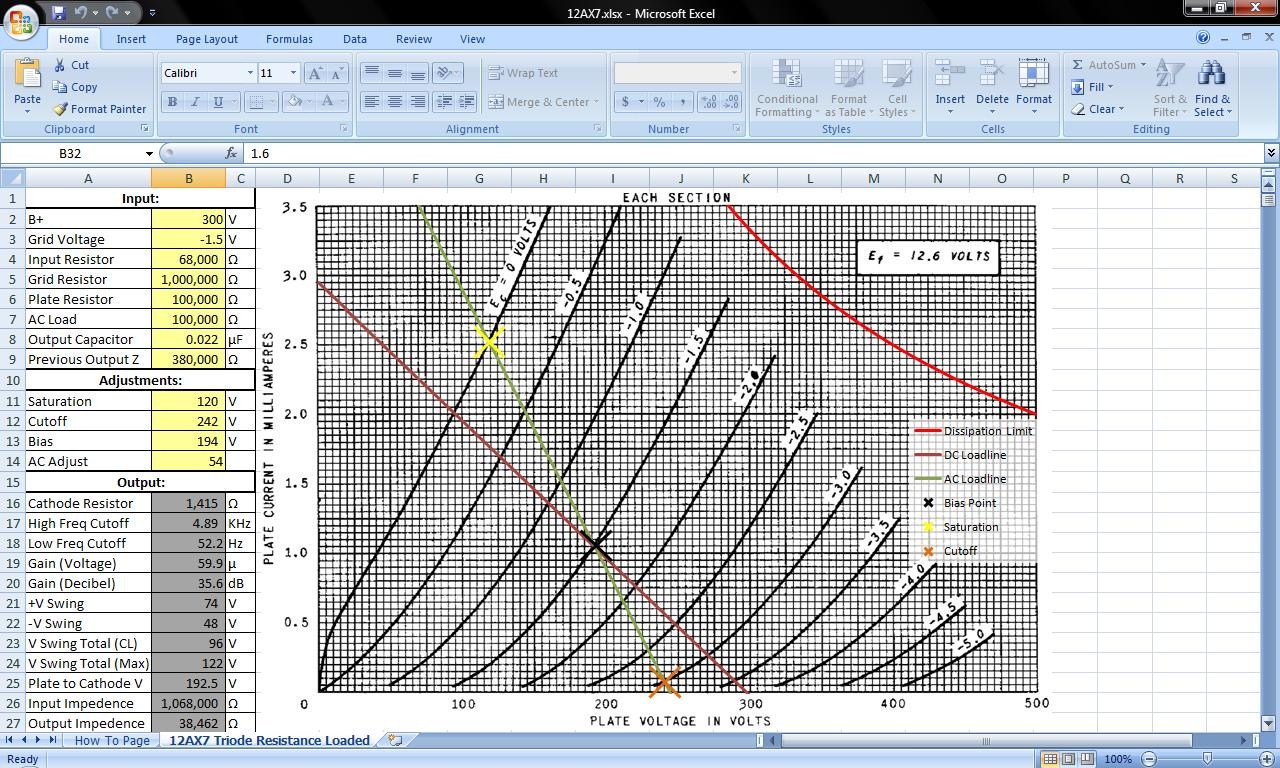Click the Insert Worksheet tab icon
1280x768 pixels.
[395, 740]
